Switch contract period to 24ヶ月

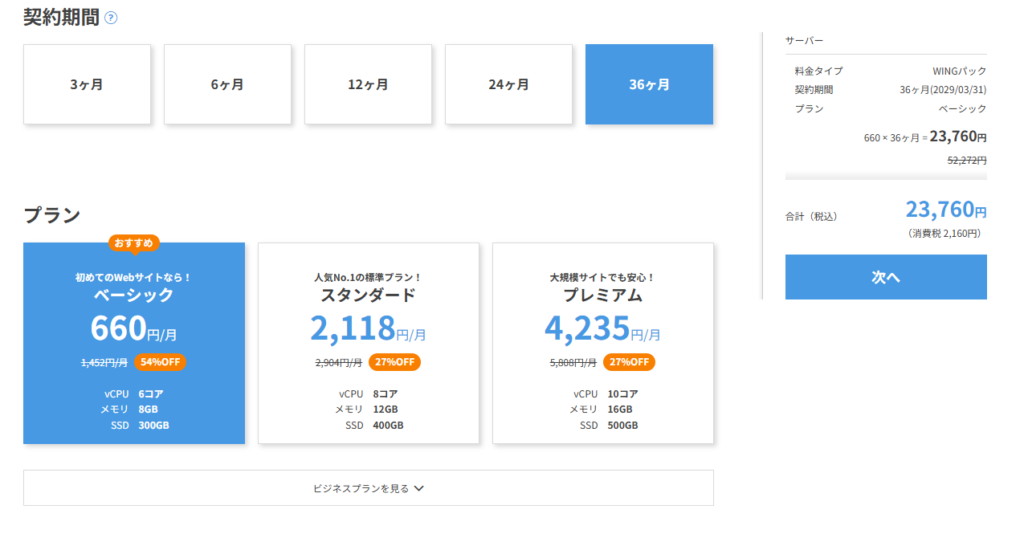coord(509,85)
